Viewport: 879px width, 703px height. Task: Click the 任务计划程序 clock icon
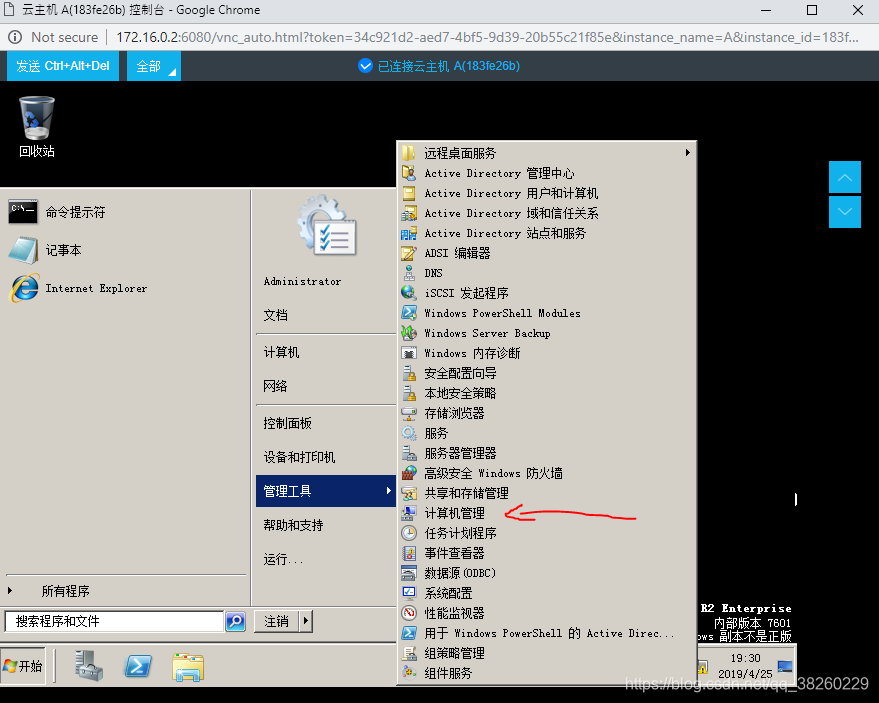click(409, 533)
